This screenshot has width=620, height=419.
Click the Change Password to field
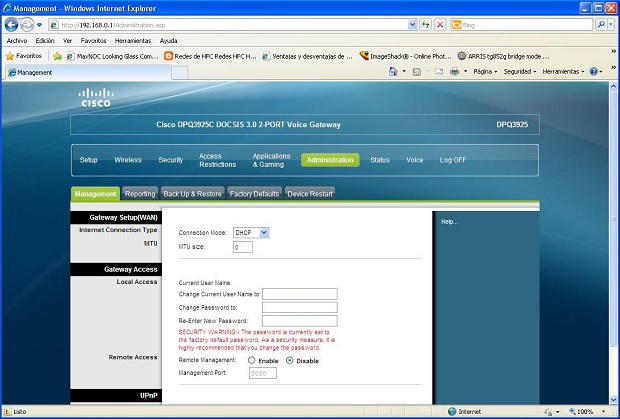coord(300,308)
